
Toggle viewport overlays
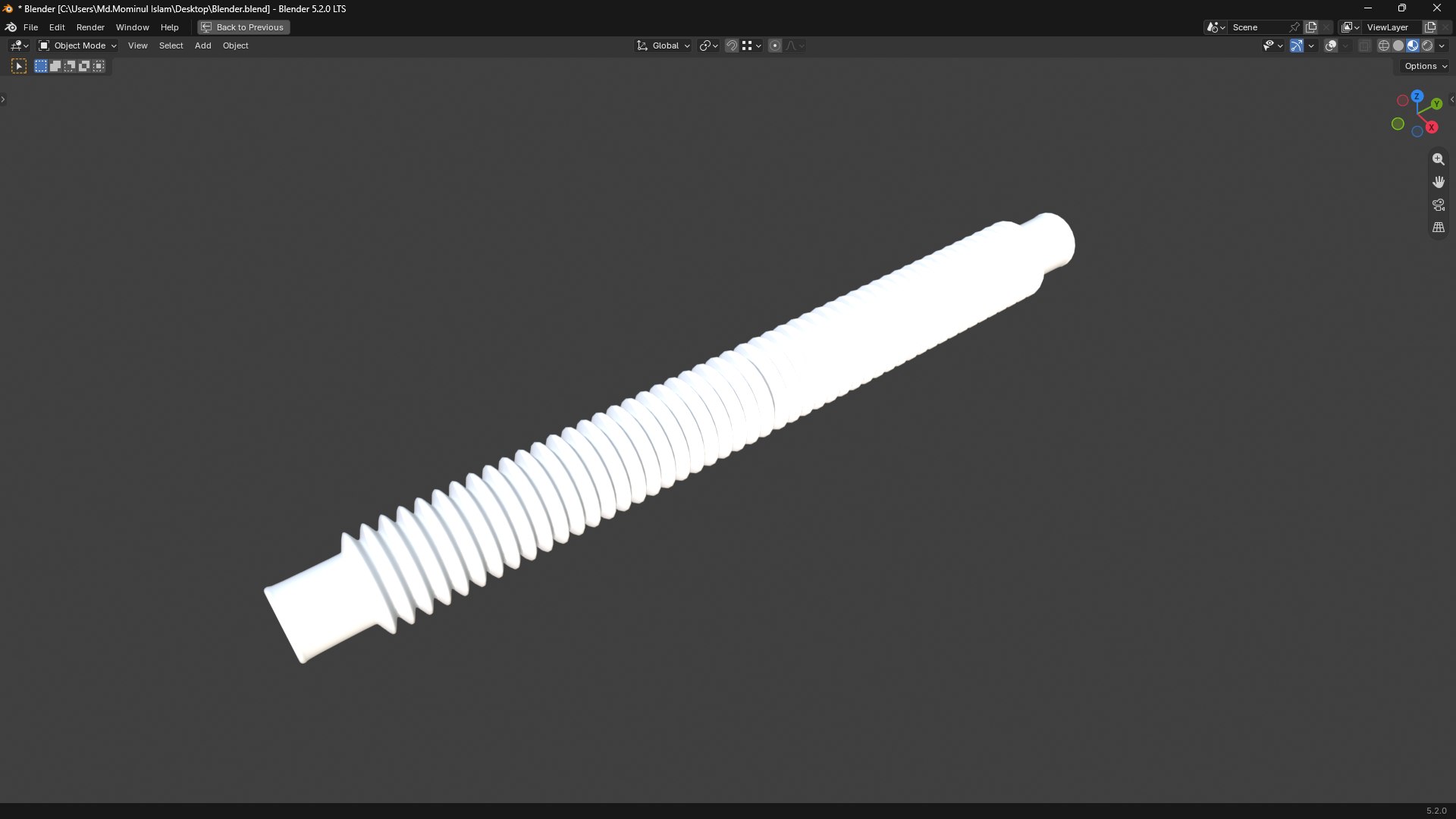tap(1331, 46)
